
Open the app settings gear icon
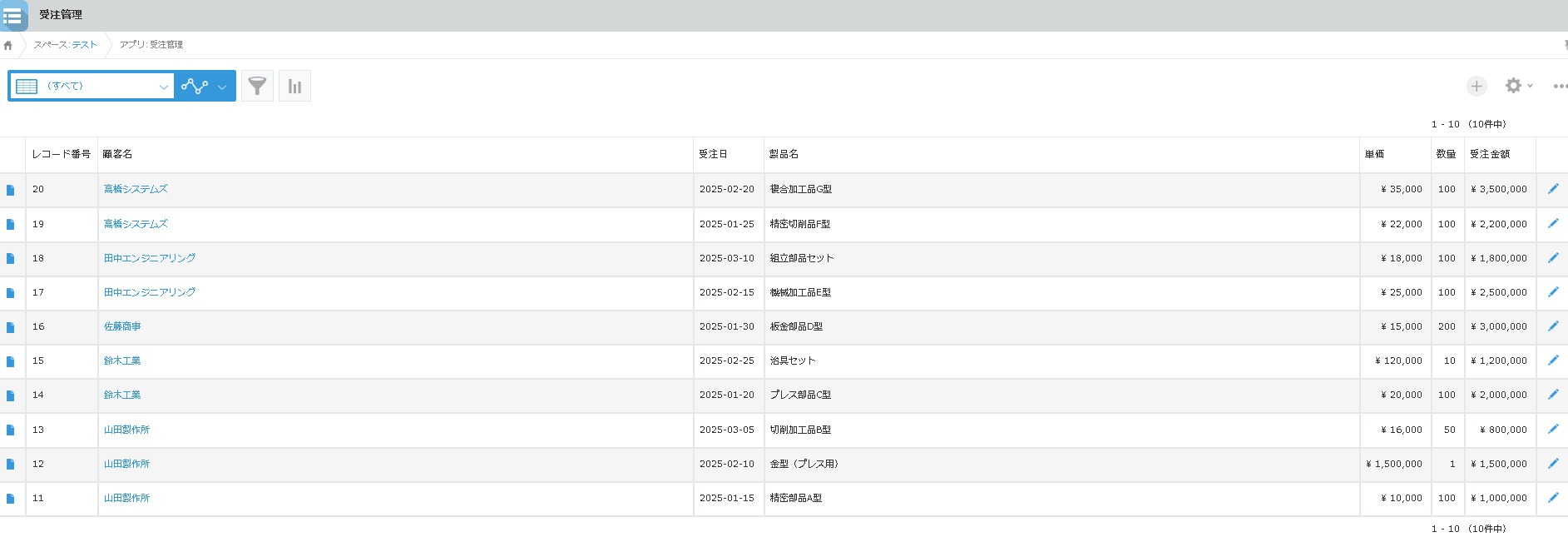point(1513,86)
